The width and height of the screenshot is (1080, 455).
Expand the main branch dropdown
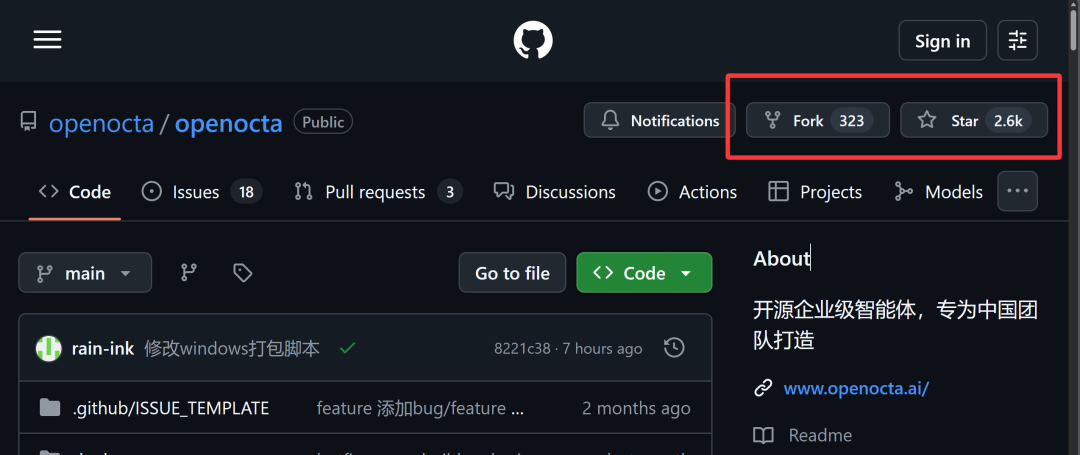coord(85,273)
